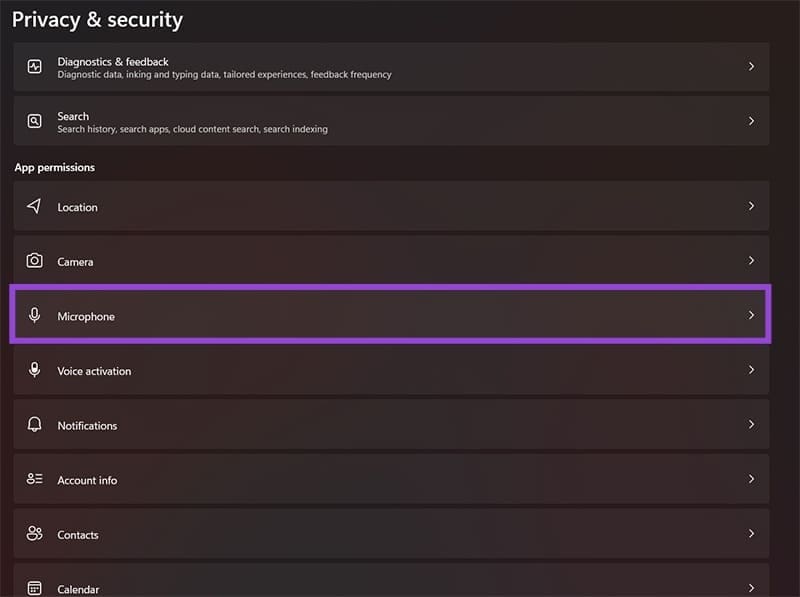Expand the Diagnostics & feedback chevron
Image resolution: width=800 pixels, height=597 pixels.
[751, 67]
